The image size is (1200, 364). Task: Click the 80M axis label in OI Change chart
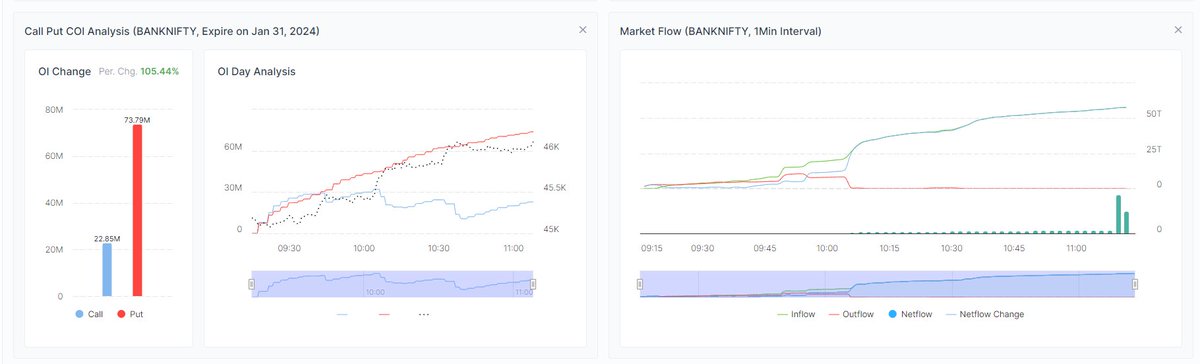pyautogui.click(x=53, y=109)
